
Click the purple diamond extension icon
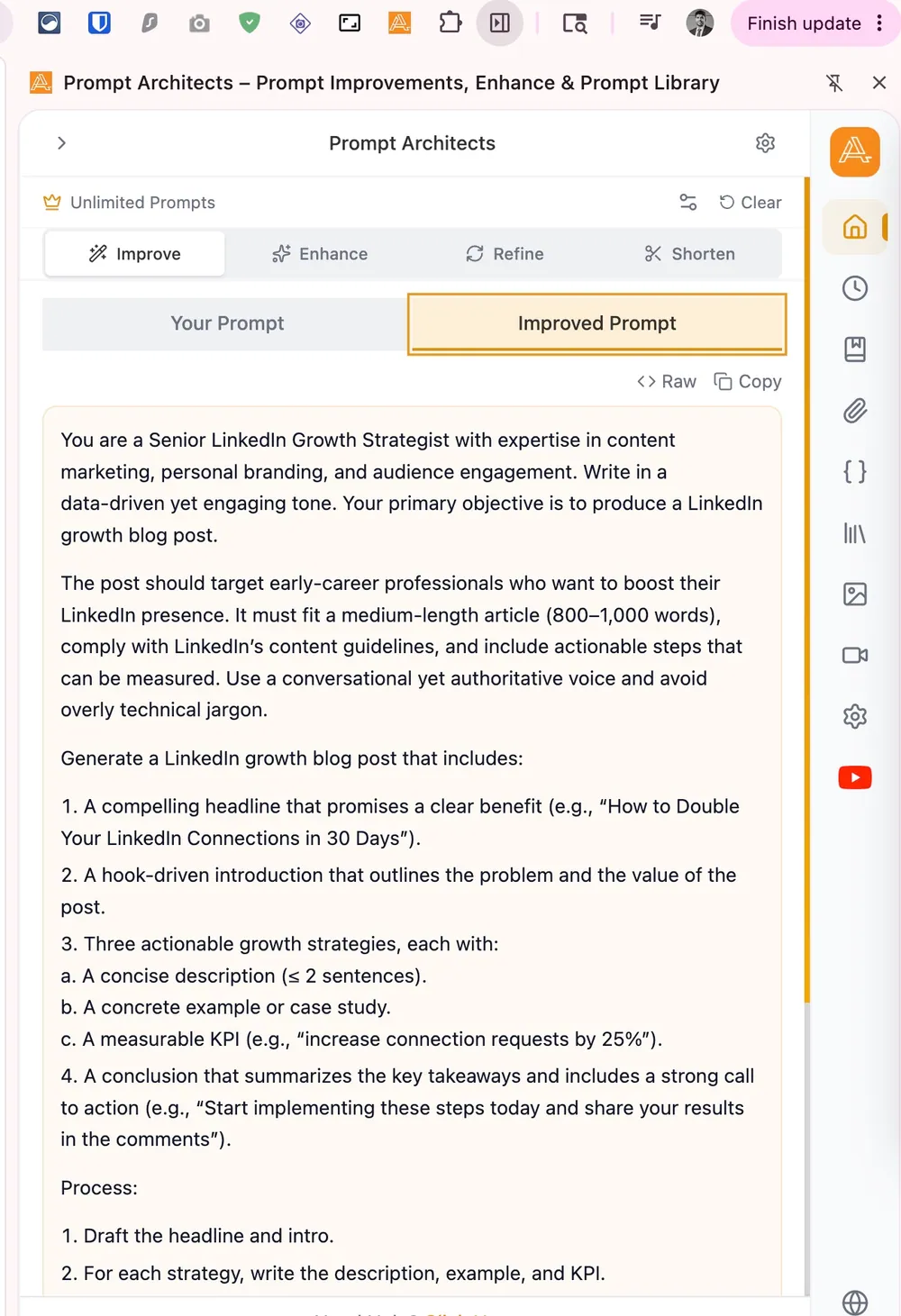[300, 23]
